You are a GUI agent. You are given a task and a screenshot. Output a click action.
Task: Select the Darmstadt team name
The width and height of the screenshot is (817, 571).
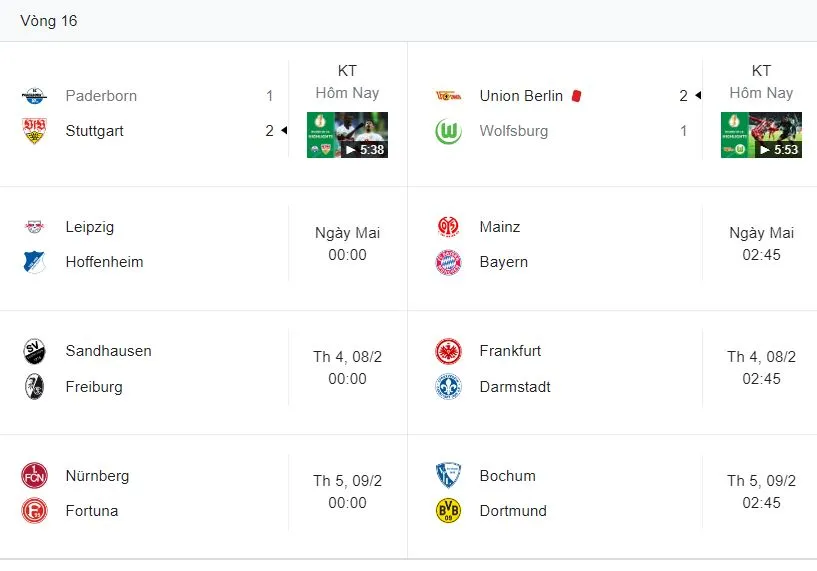515,387
